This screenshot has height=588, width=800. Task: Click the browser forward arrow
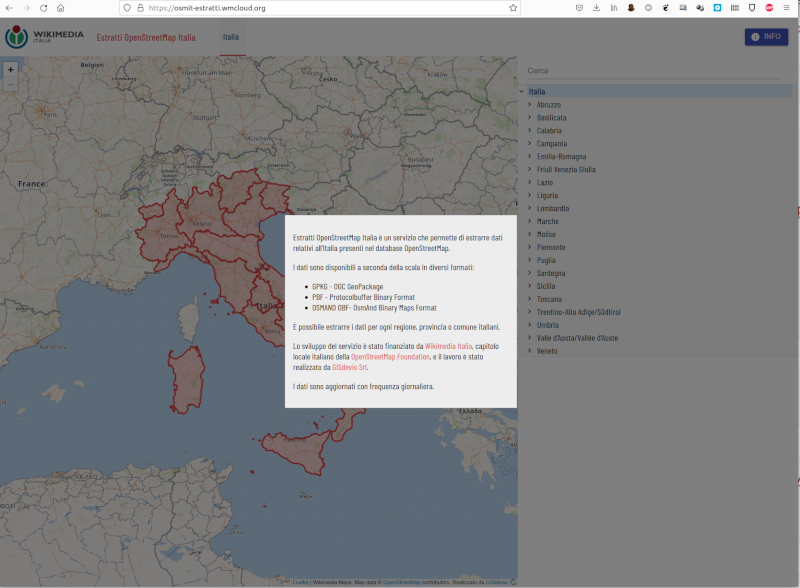pos(27,8)
